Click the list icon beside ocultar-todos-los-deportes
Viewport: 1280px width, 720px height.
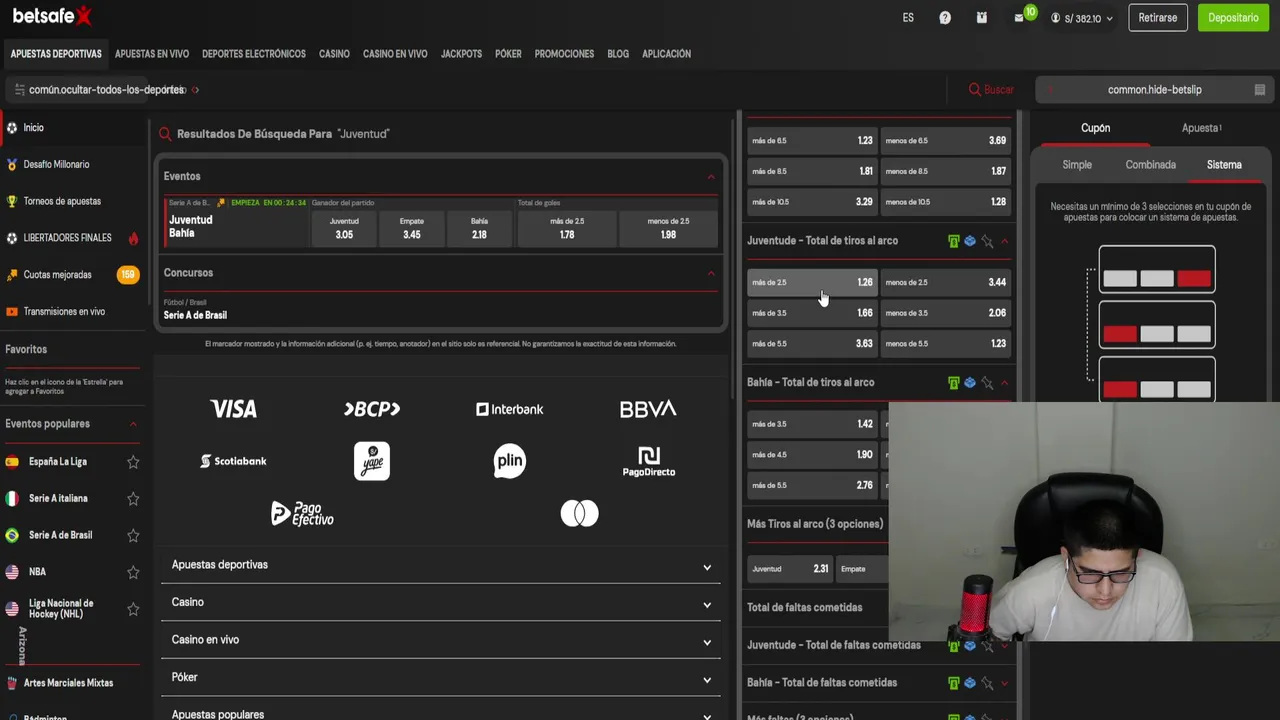(x=19, y=90)
